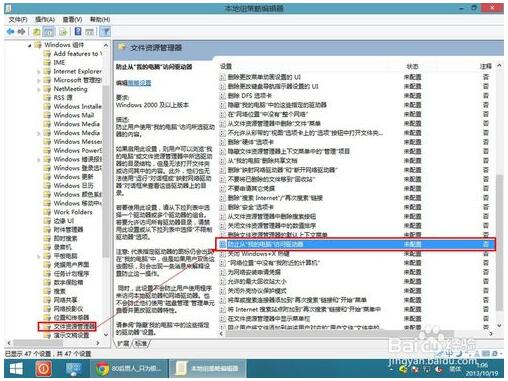Screen dimensions: 508x381
Task: Open the Windows Start button
Action: pos(16,369)
